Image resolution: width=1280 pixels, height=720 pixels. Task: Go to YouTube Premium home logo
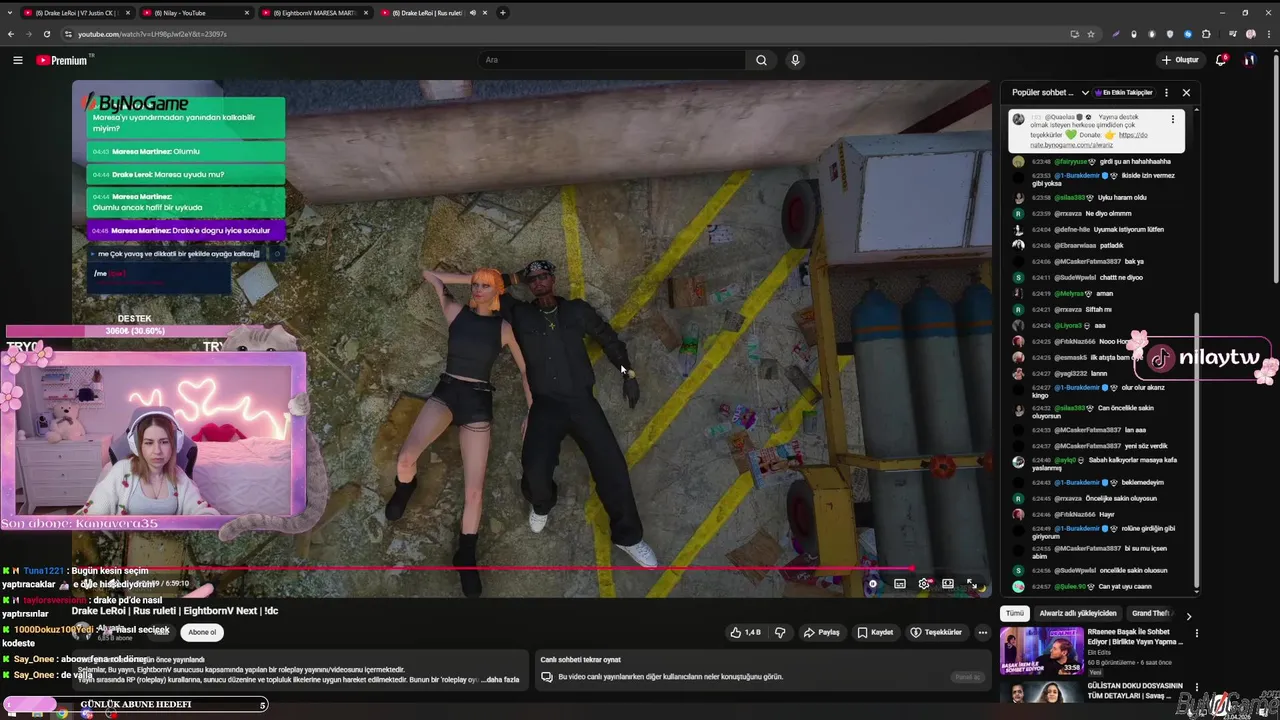click(62, 60)
